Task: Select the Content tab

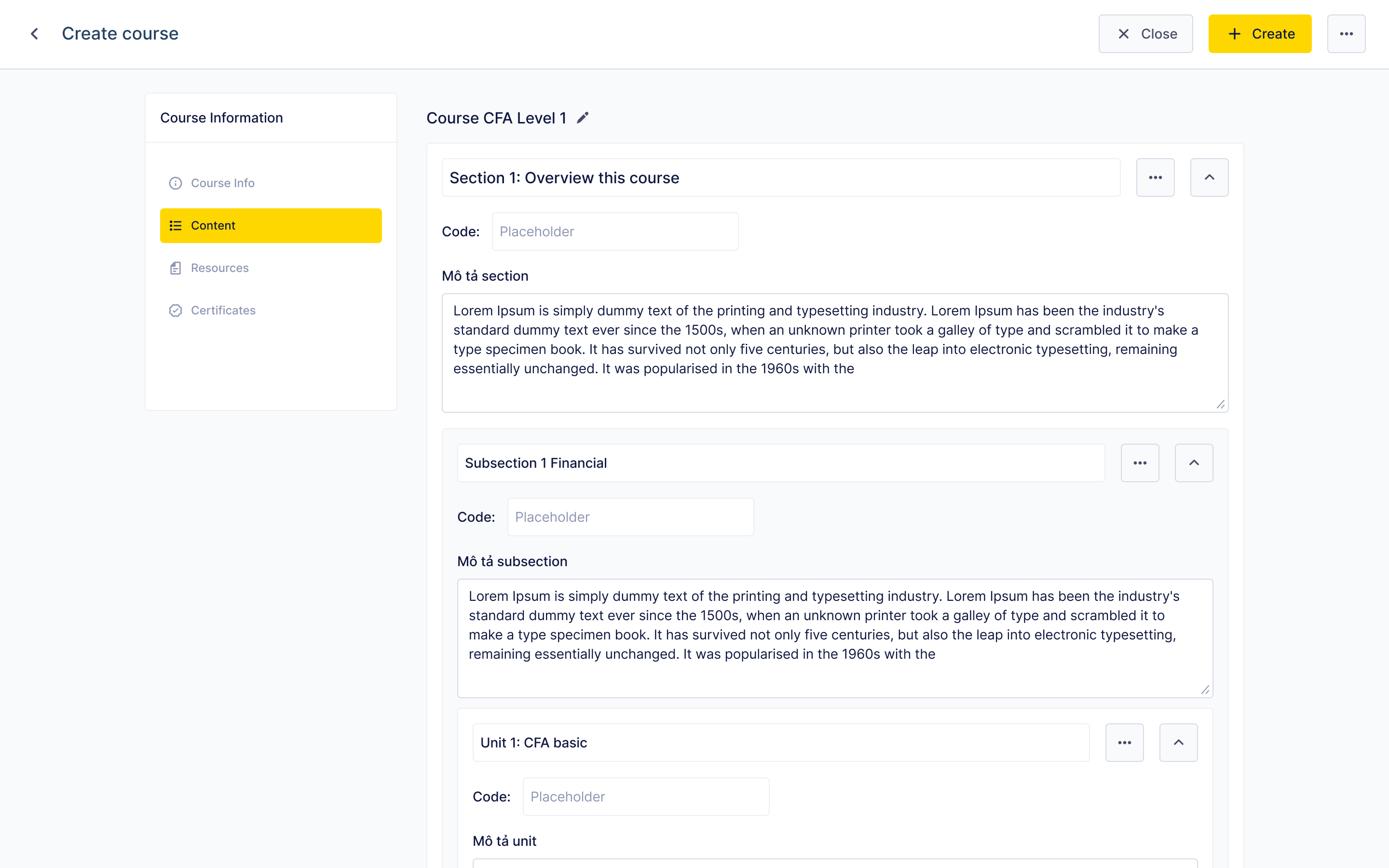Action: coord(271,226)
